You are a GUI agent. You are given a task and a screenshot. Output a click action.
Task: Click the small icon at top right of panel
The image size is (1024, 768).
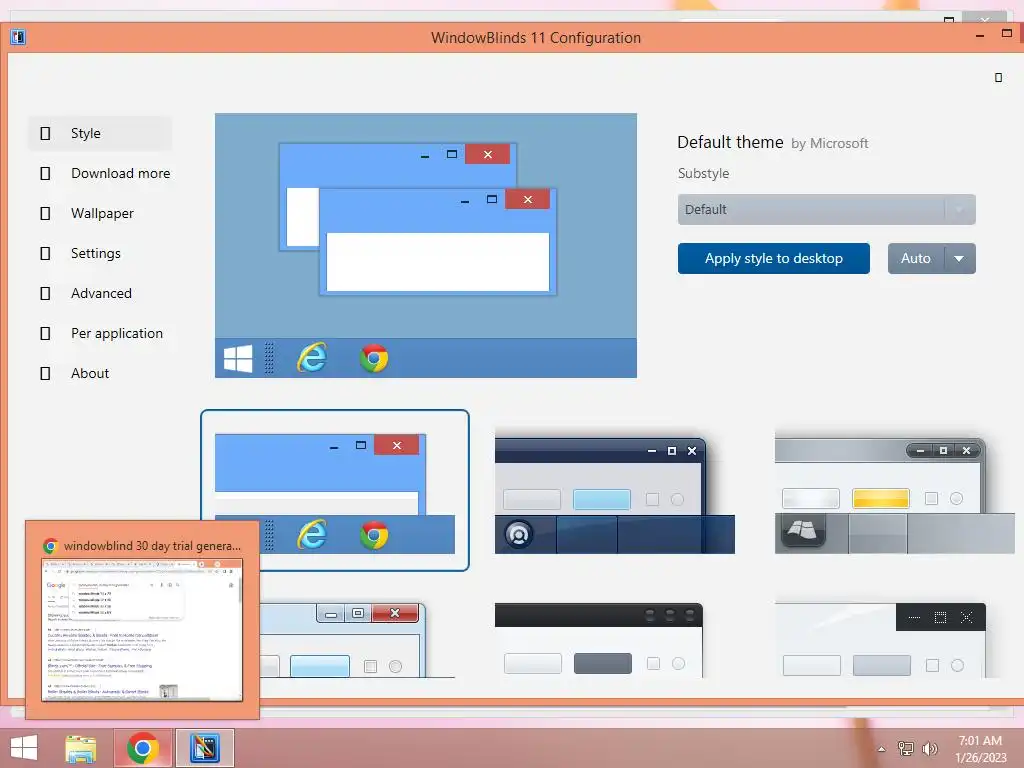tap(998, 78)
